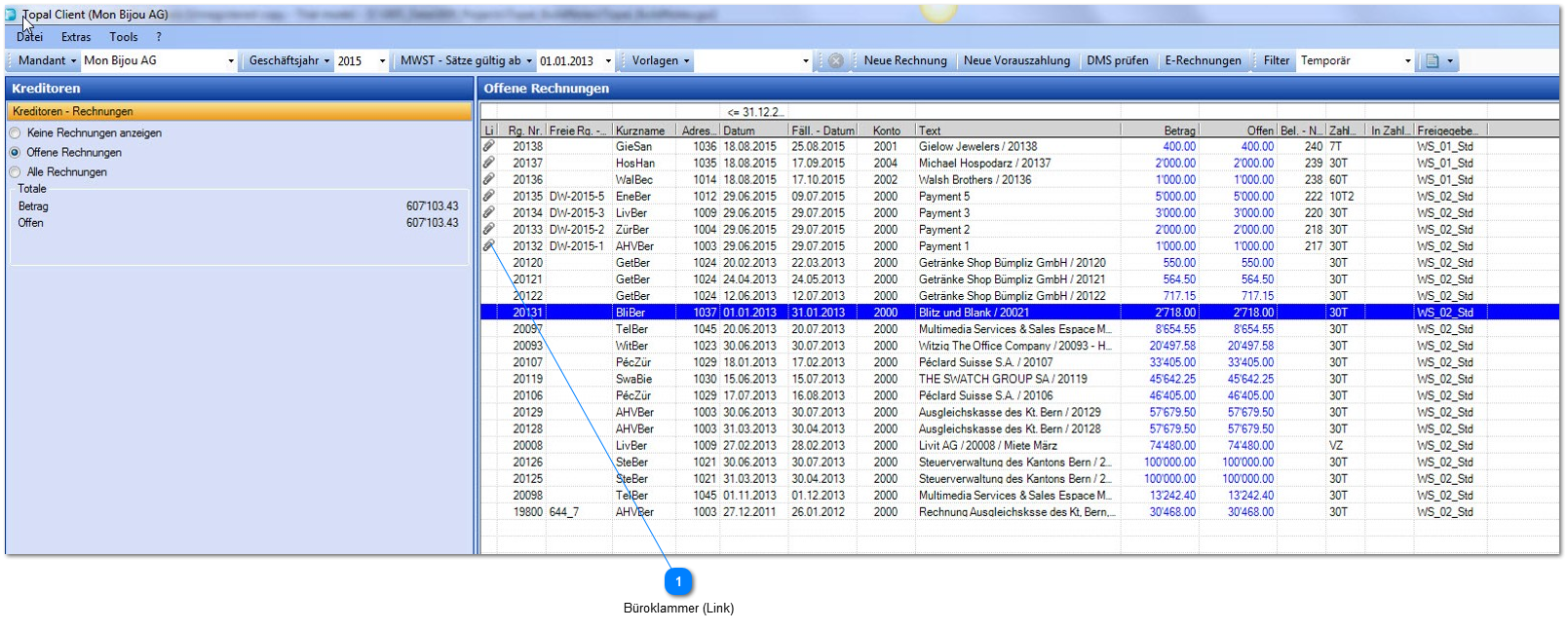Expand the Mandant 'Mon Bijou AG' dropdown
Image resolution: width=1568 pixels, height=631 pixels.
(x=231, y=61)
